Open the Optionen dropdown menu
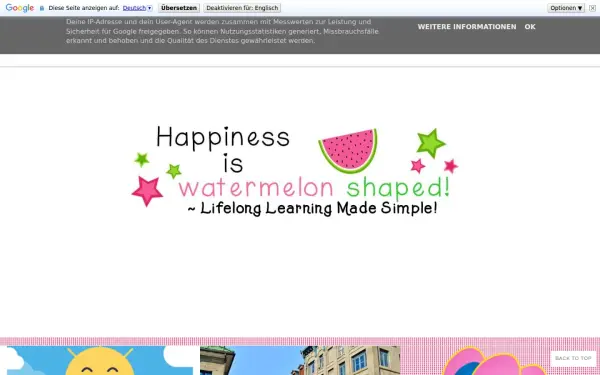The height and width of the screenshot is (375, 600). (x=566, y=8)
